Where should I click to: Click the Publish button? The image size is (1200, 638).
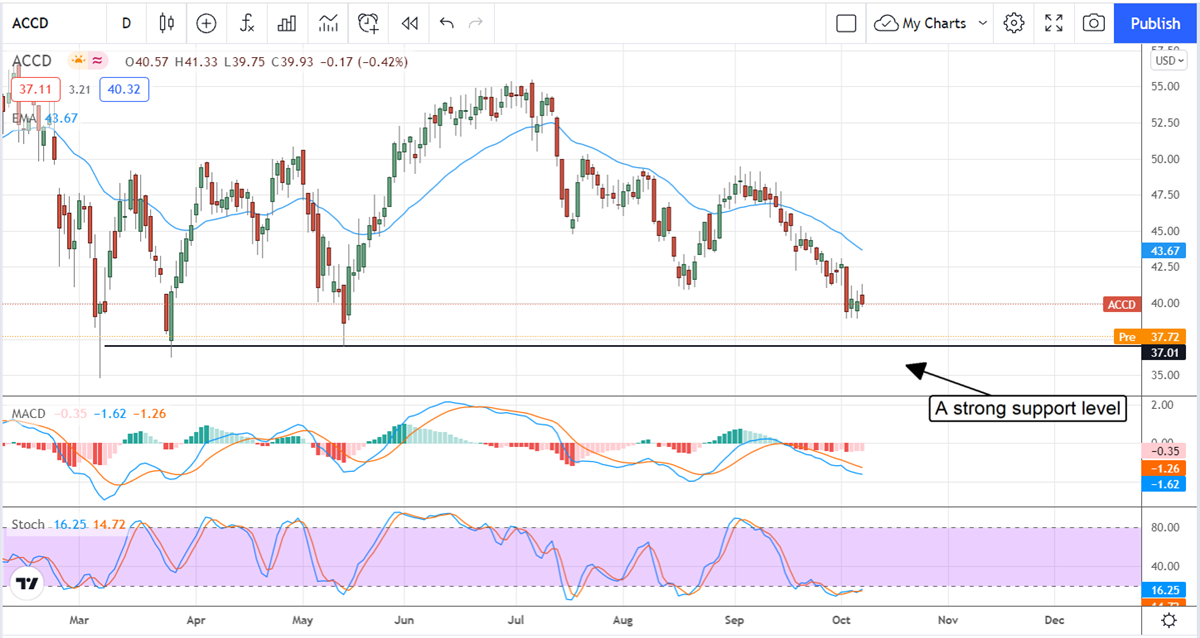click(x=1156, y=22)
